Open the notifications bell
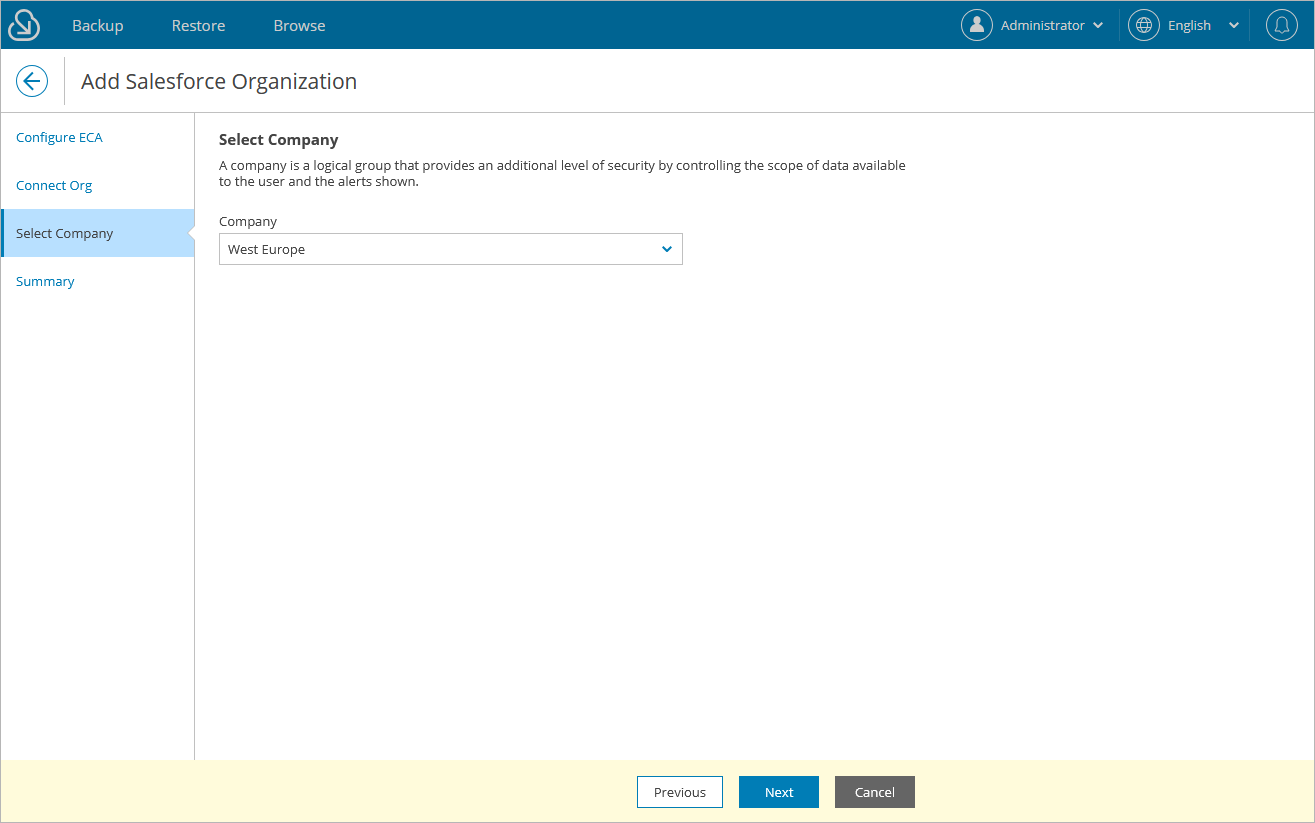The height and width of the screenshot is (823, 1315). pos(1281,24)
